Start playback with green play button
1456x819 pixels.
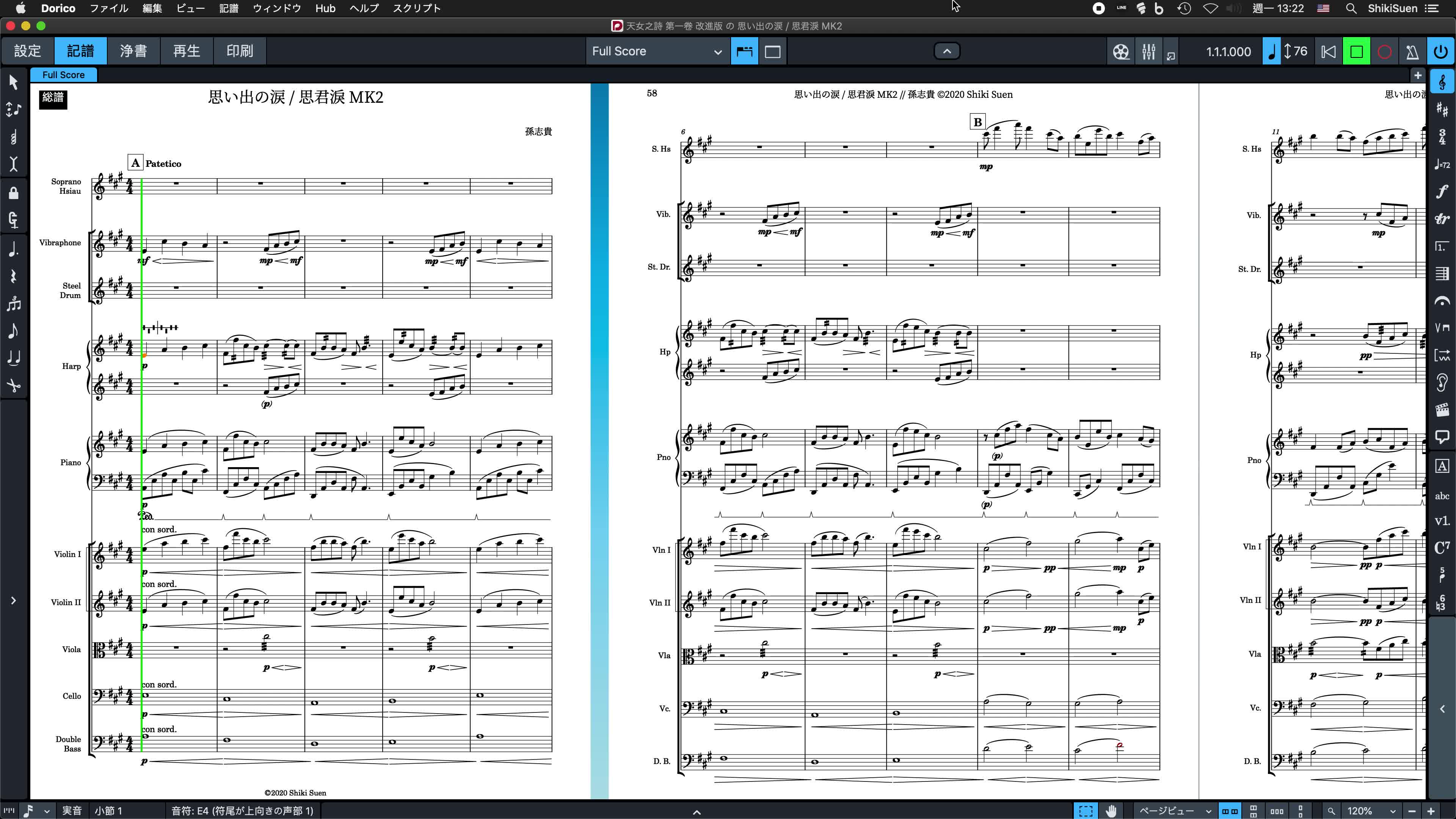[x=1357, y=52]
